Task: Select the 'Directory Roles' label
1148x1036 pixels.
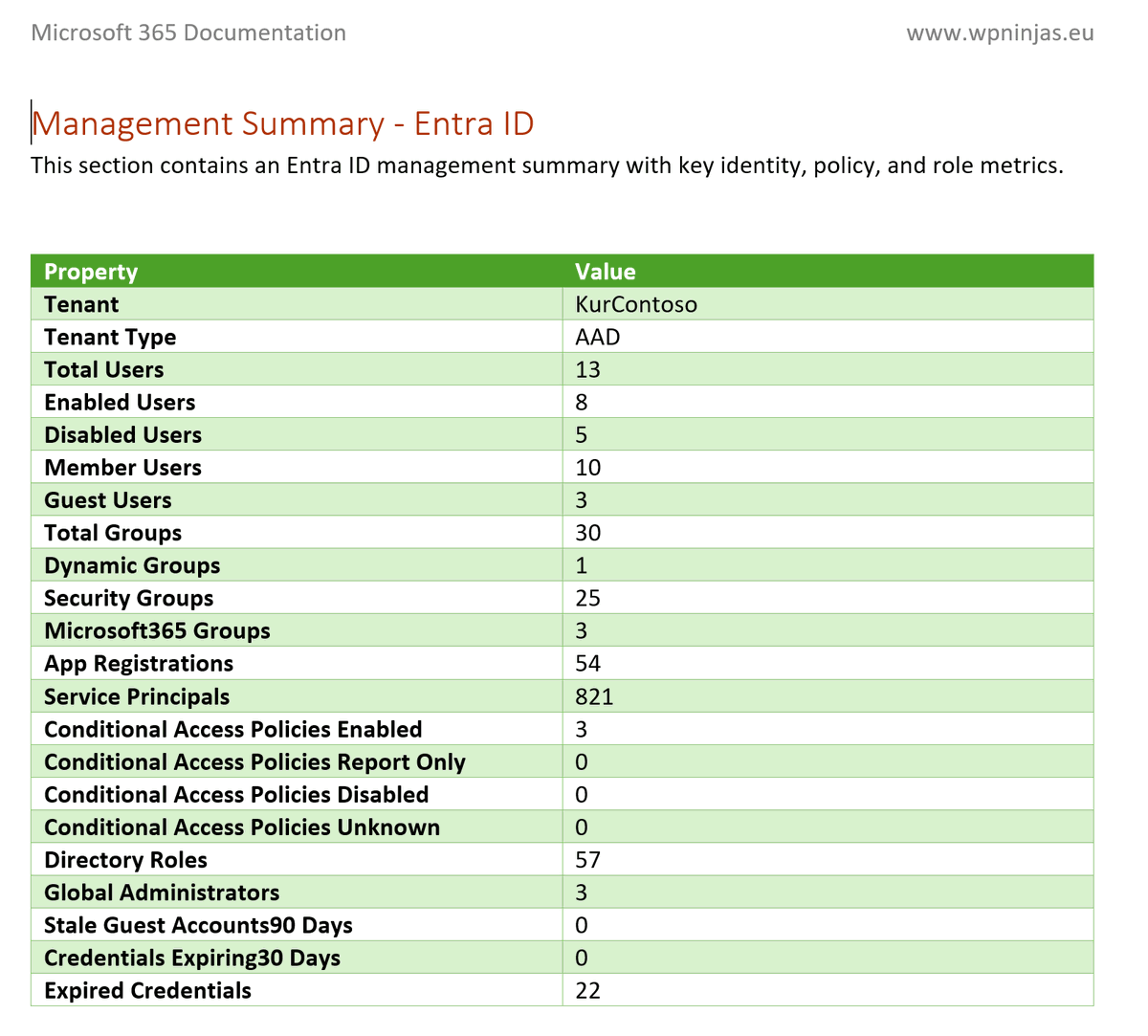Action: coord(125,859)
